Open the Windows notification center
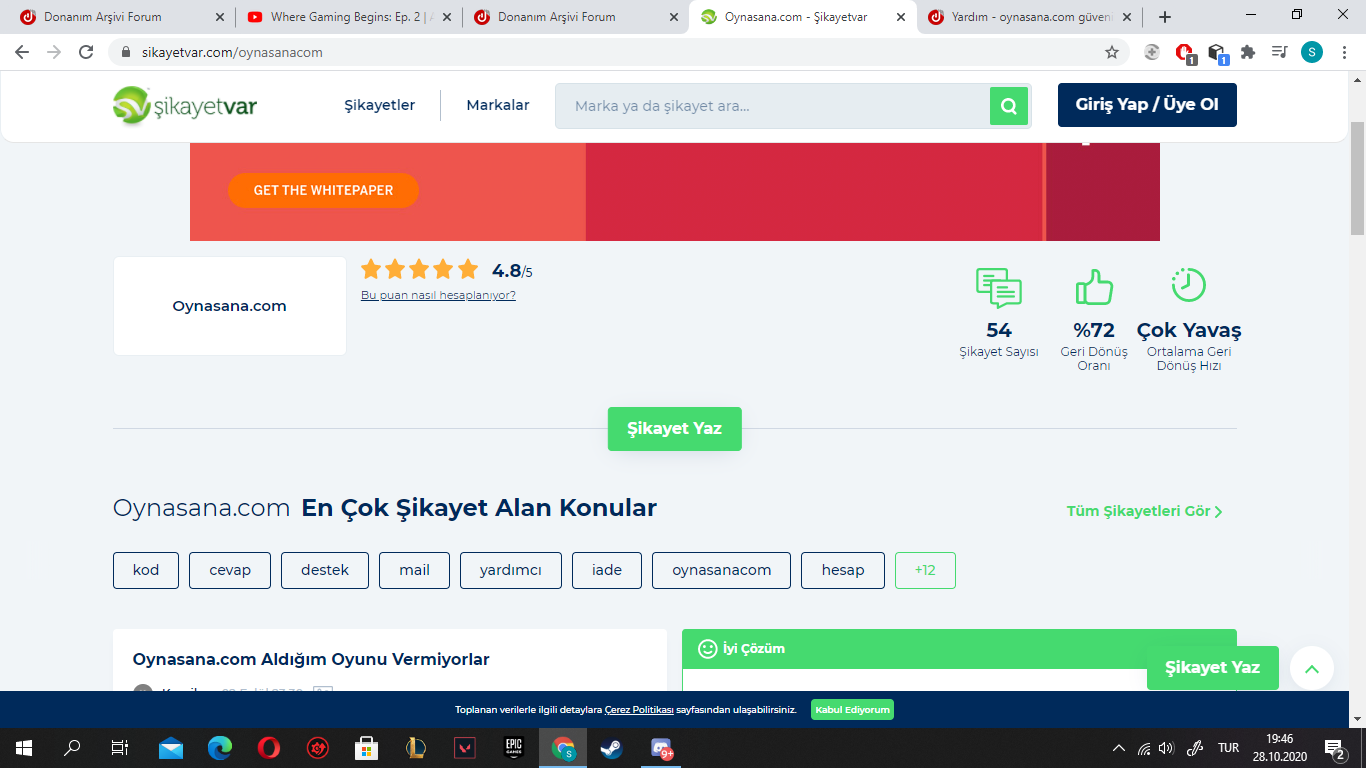 click(1334, 748)
